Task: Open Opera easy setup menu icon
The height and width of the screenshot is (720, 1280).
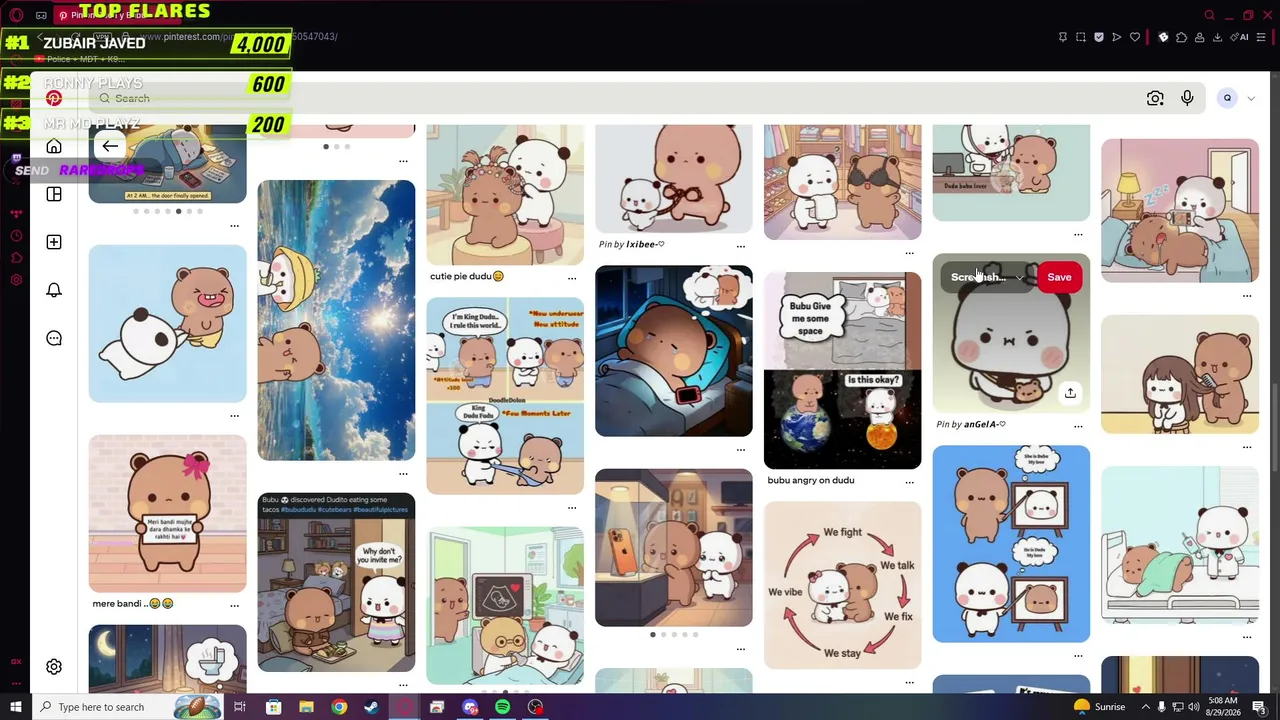Action: pyautogui.click(x=1259, y=37)
